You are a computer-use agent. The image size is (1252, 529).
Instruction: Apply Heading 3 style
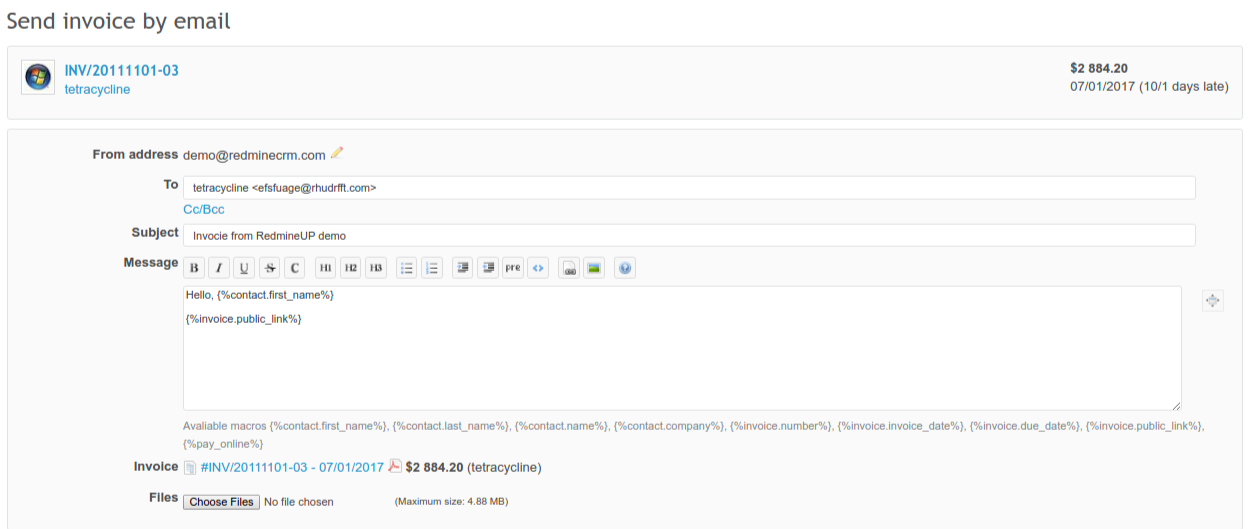click(375, 268)
